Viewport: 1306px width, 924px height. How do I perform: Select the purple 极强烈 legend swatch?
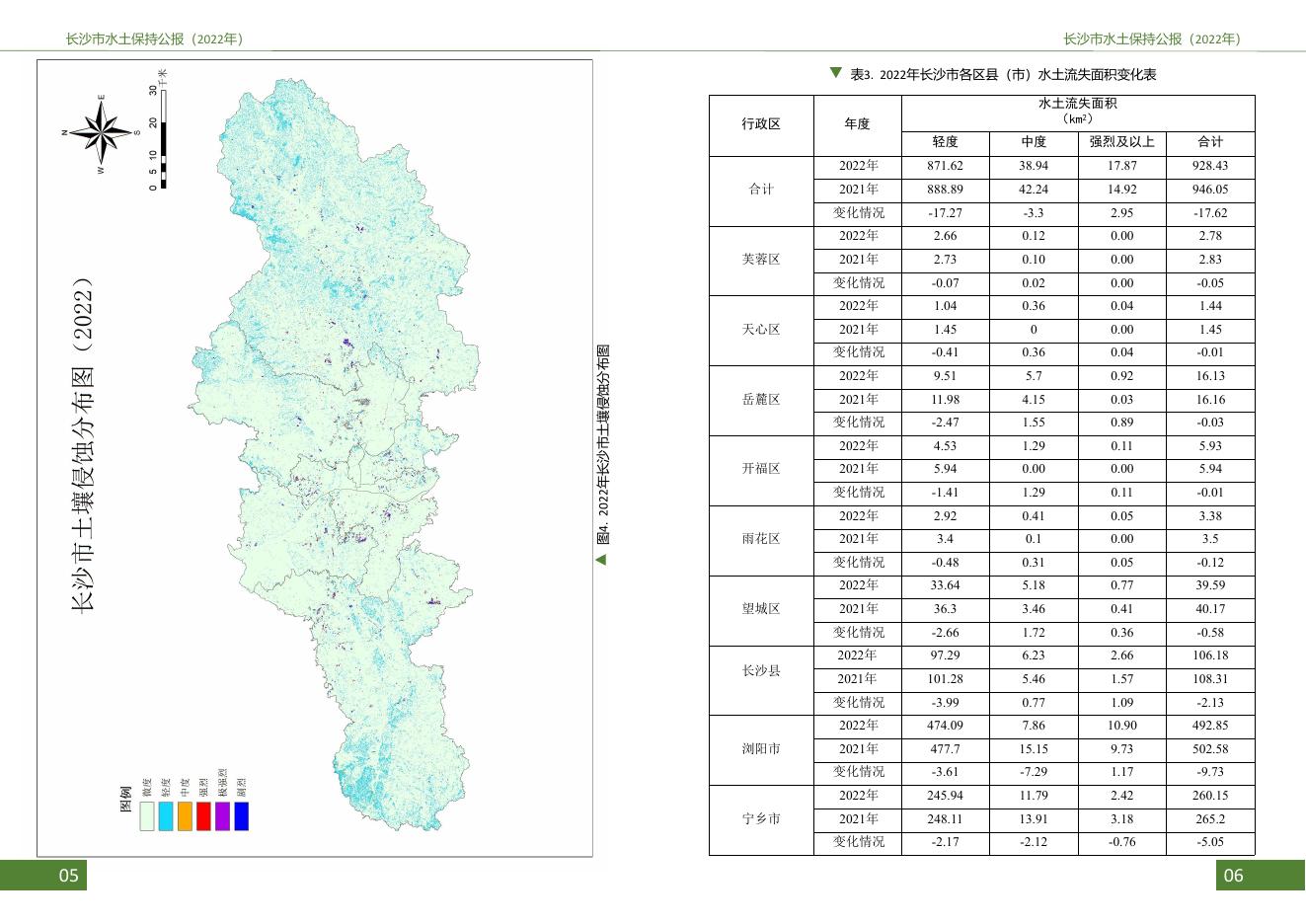[222, 816]
